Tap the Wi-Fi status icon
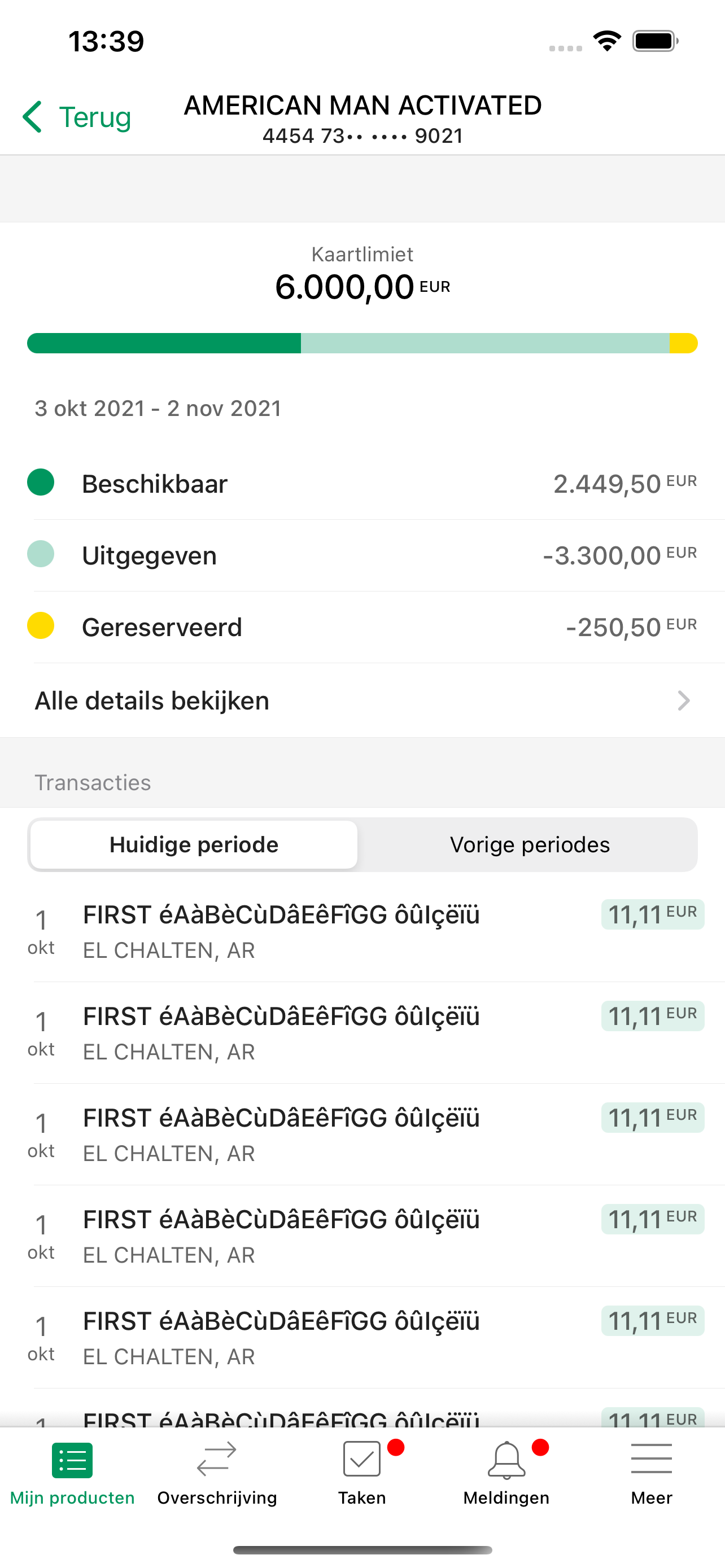The width and height of the screenshot is (725, 1568). point(607,41)
